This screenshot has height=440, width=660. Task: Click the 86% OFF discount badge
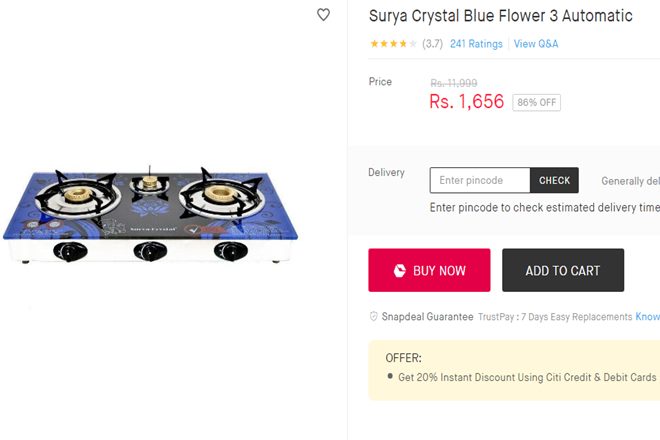pos(536,103)
